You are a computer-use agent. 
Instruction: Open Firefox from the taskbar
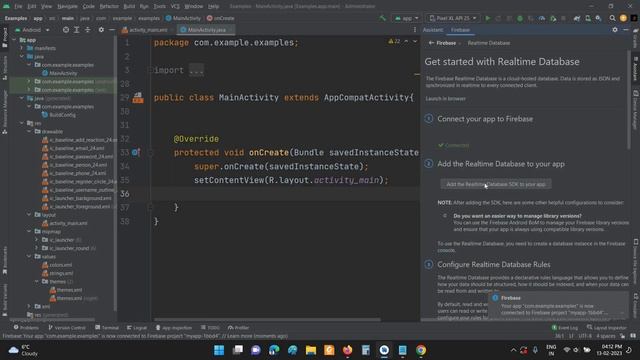point(347,350)
